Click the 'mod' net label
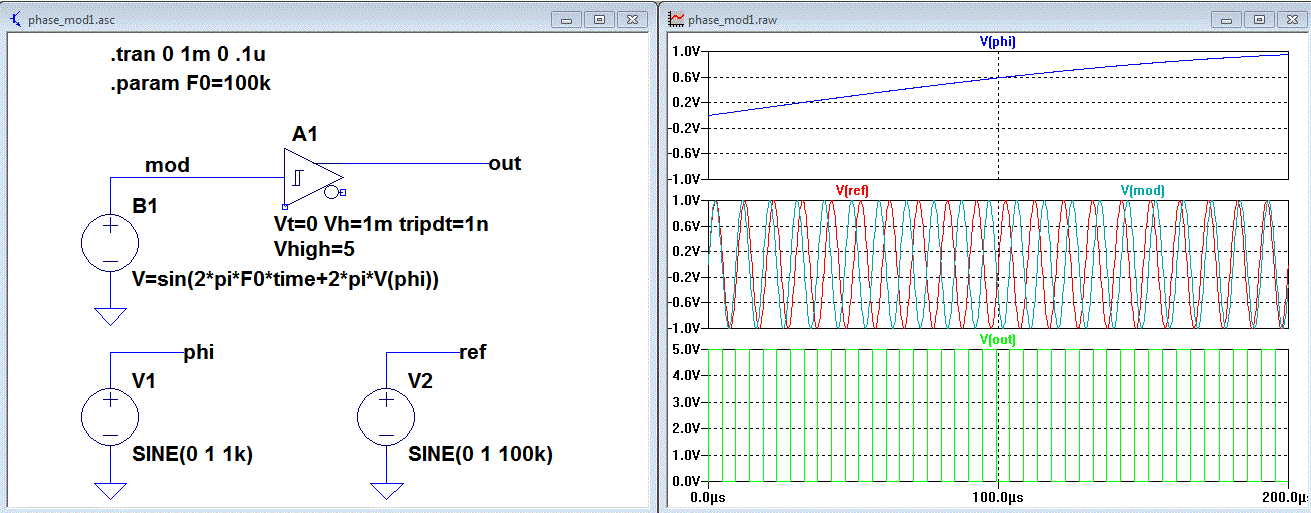Screen dimensions: 1311x513 [x=167, y=165]
